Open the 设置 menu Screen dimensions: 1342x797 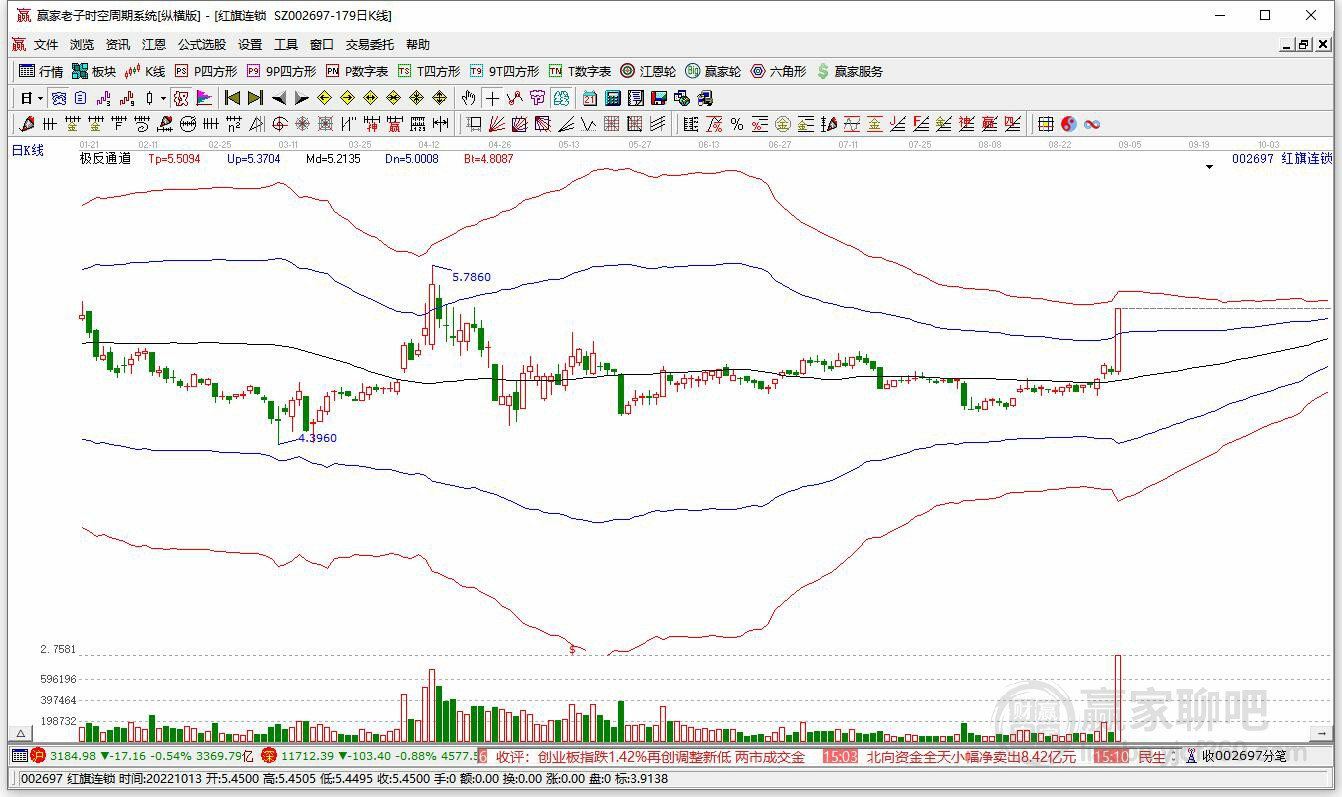coord(250,44)
